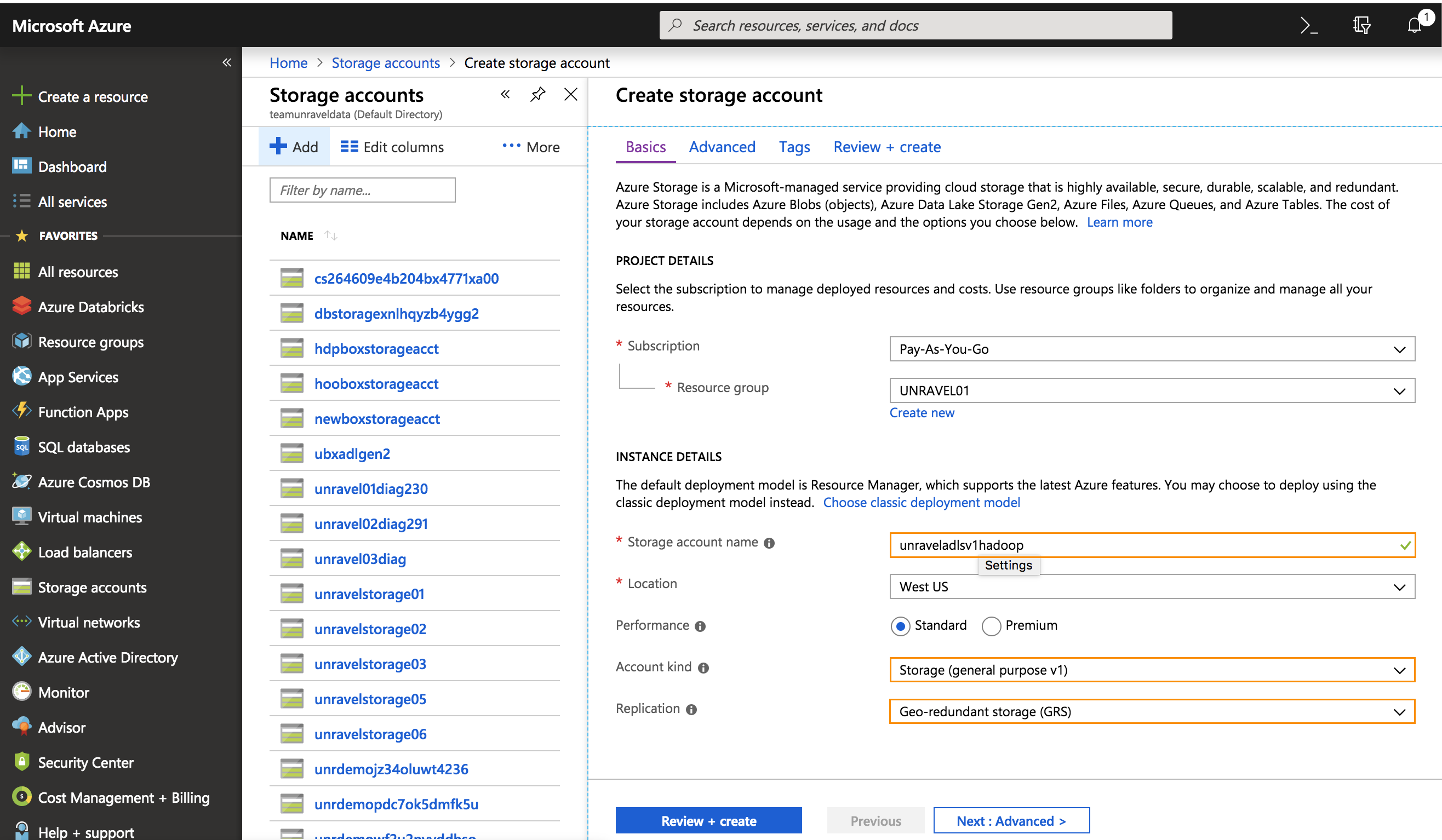This screenshot has height=840, width=1442.
Task: Open the Azure Databricks icon
Action: tap(21, 306)
